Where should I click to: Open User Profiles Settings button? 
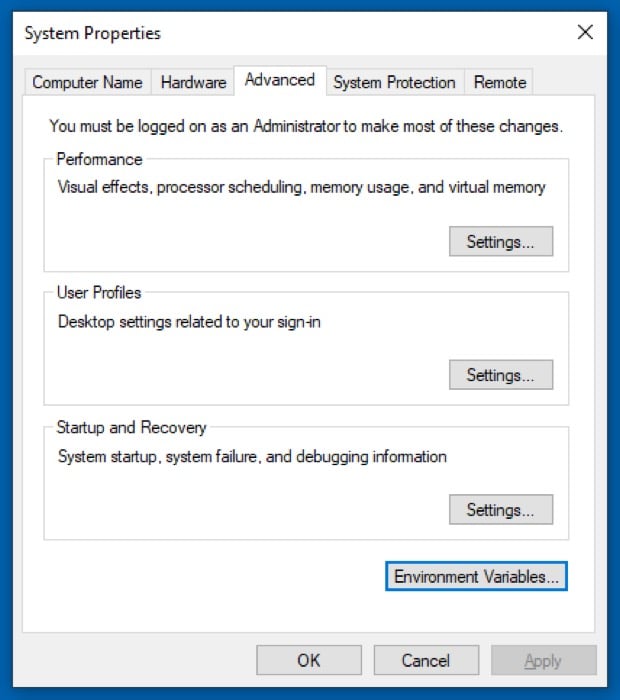coord(501,375)
